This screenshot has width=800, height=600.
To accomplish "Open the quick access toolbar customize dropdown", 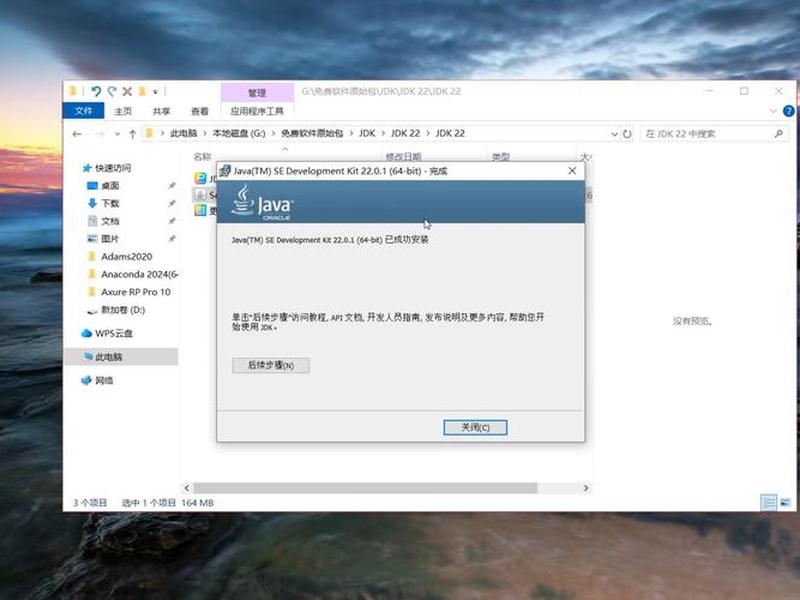I will [156, 92].
